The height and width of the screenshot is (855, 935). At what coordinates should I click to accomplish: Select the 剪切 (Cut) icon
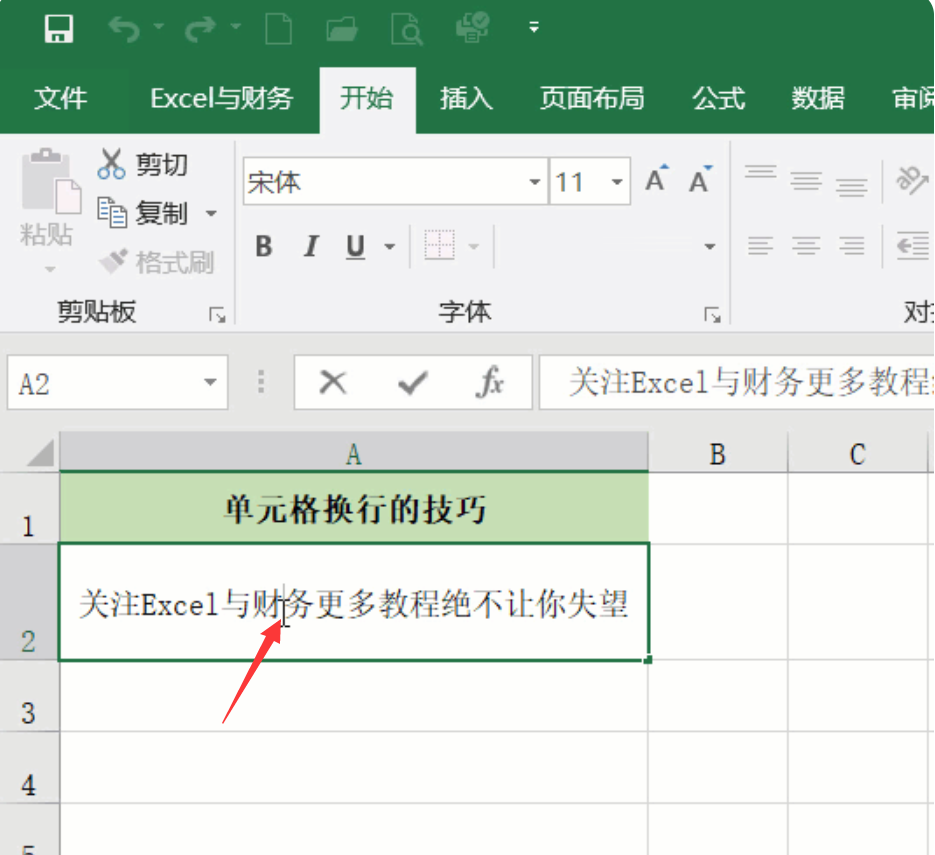(x=114, y=163)
